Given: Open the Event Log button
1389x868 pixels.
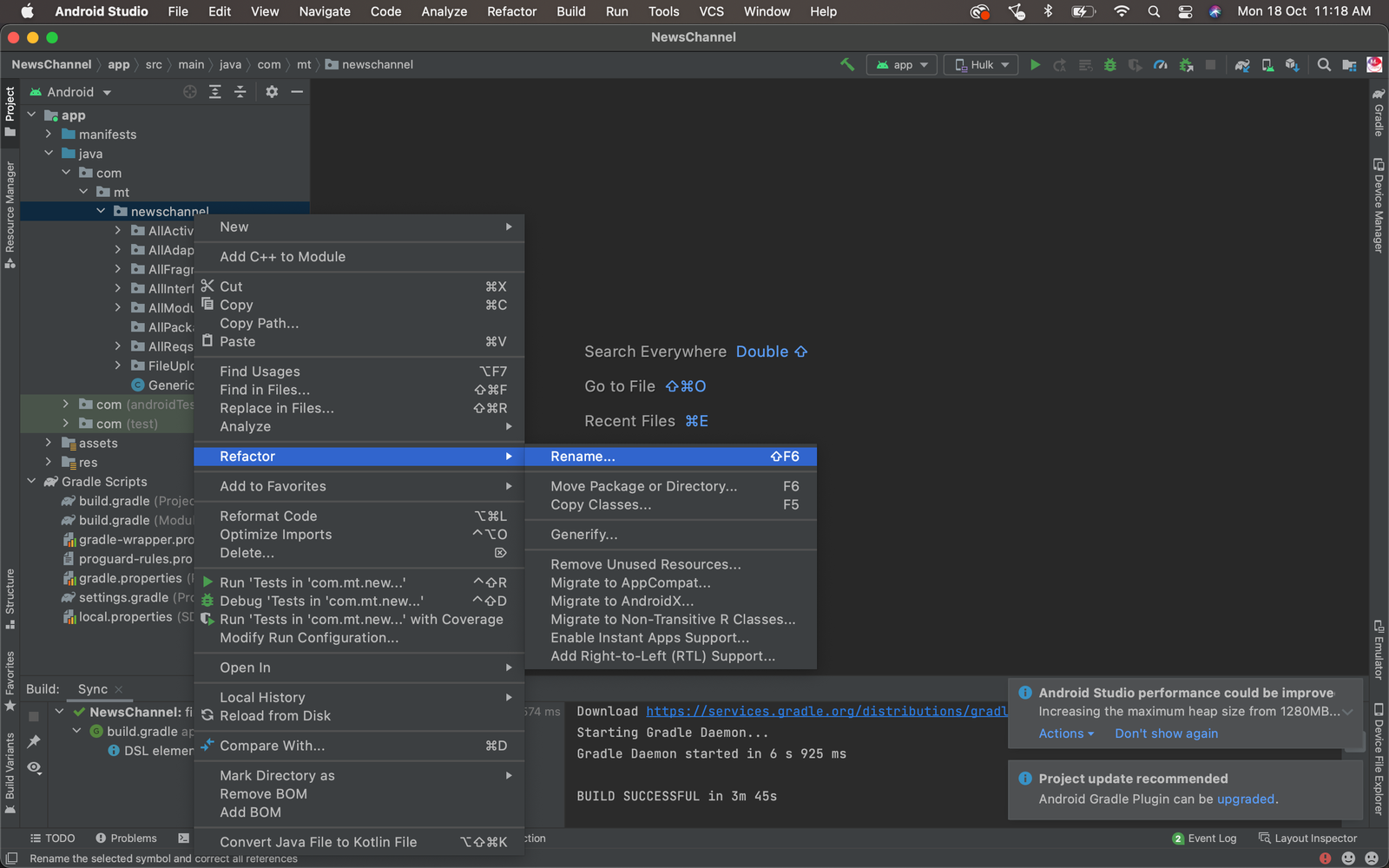Looking at the screenshot, I should point(1204,838).
